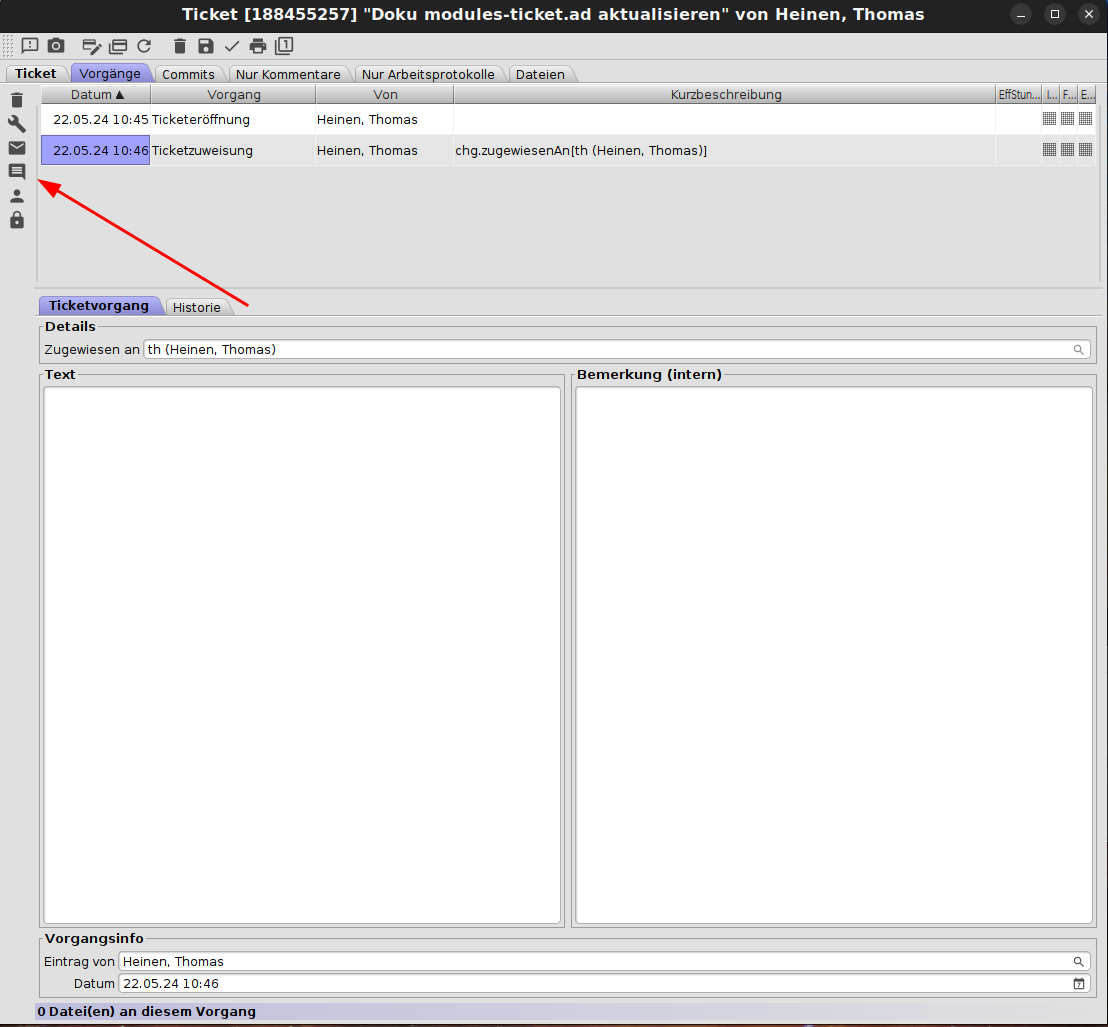Click the speech bubble comment sidebar icon
The image size is (1108, 1027).
click(17, 172)
